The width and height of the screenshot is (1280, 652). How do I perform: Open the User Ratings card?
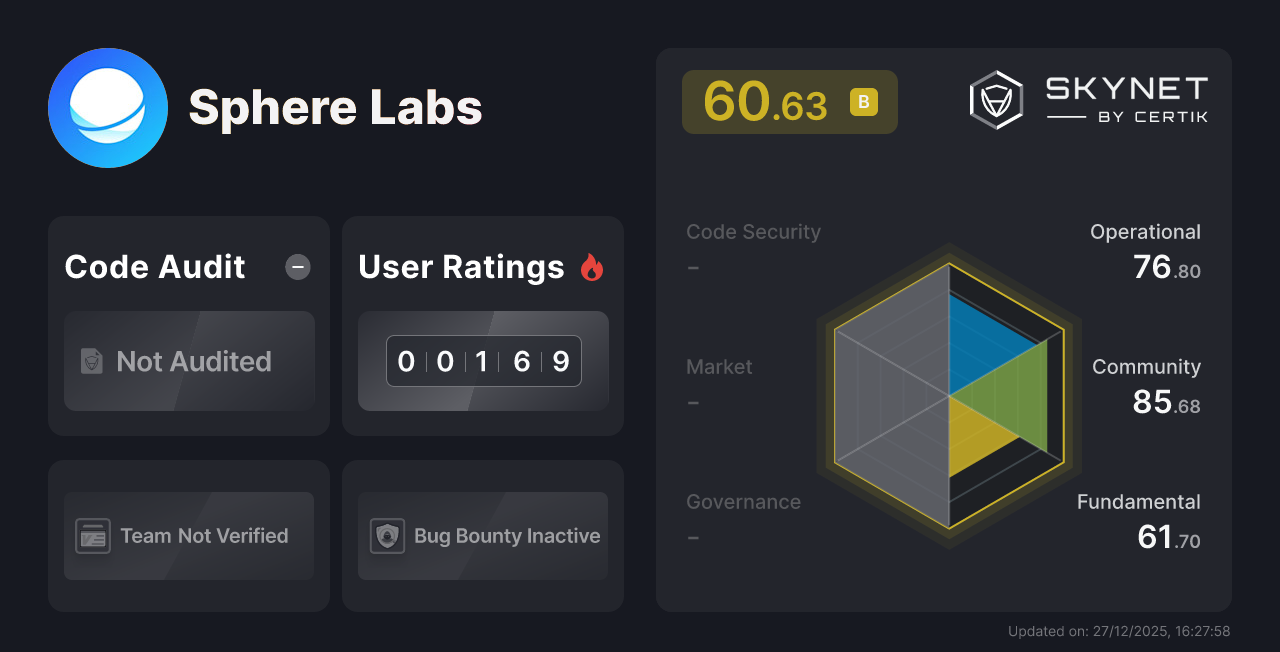point(483,325)
